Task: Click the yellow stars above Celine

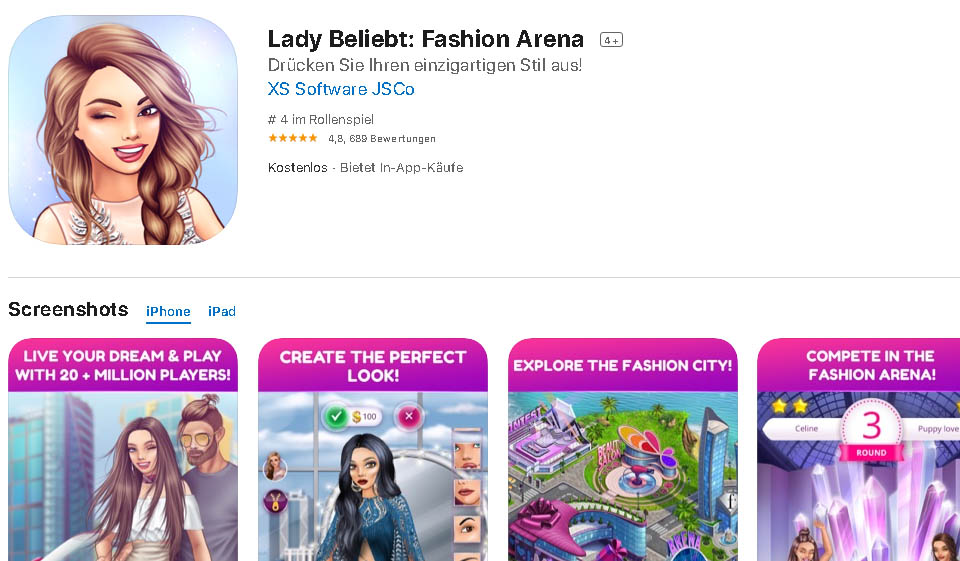Action: pyautogui.click(x=792, y=406)
